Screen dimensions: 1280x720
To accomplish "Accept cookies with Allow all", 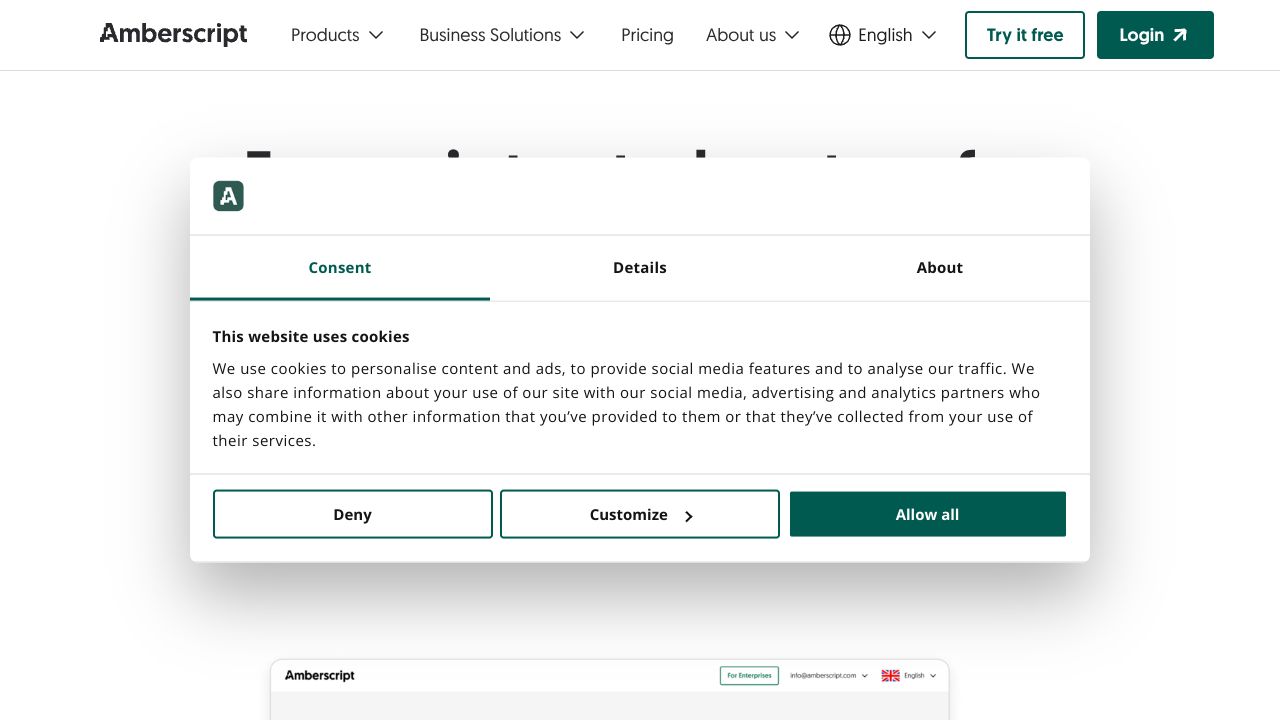I will pos(927,514).
